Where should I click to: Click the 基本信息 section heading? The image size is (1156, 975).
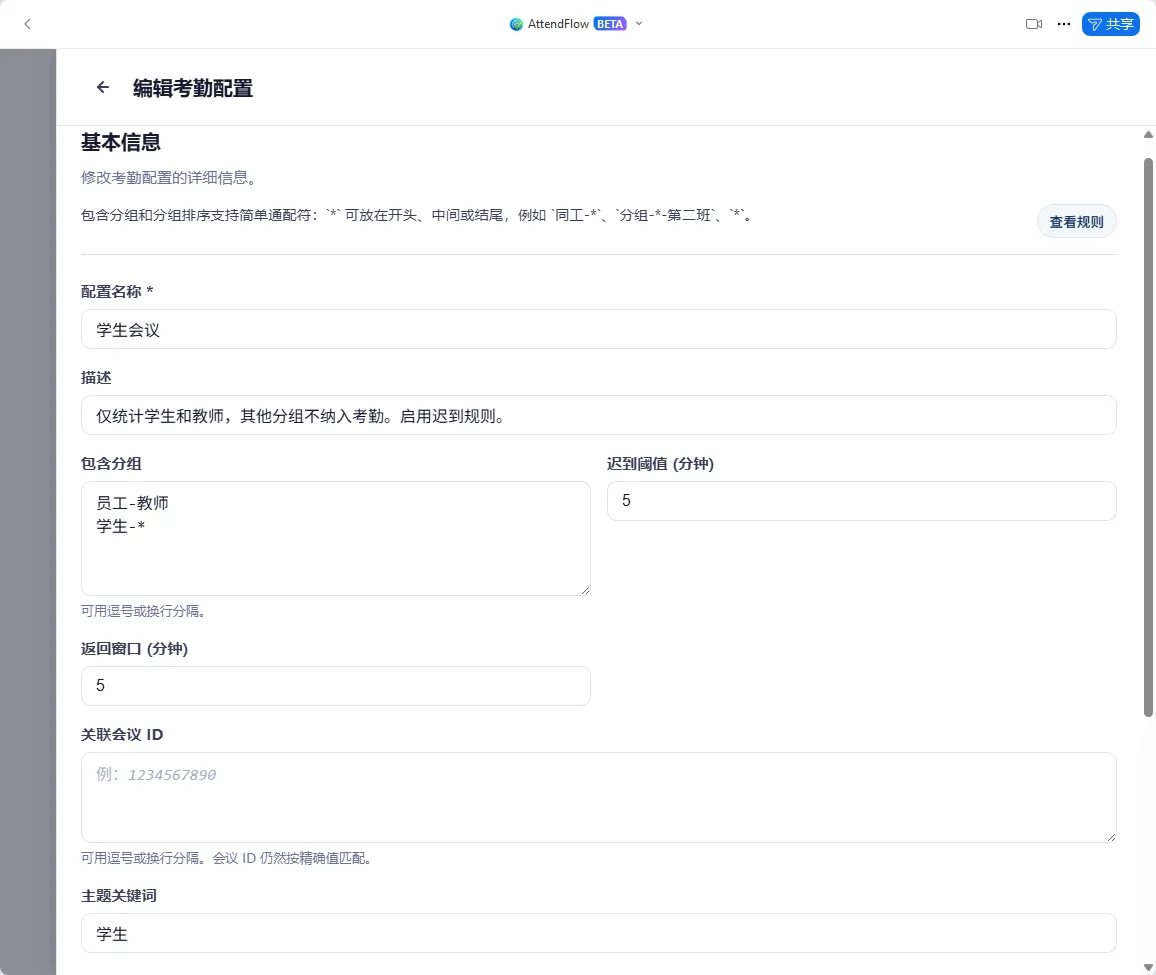click(x=121, y=142)
